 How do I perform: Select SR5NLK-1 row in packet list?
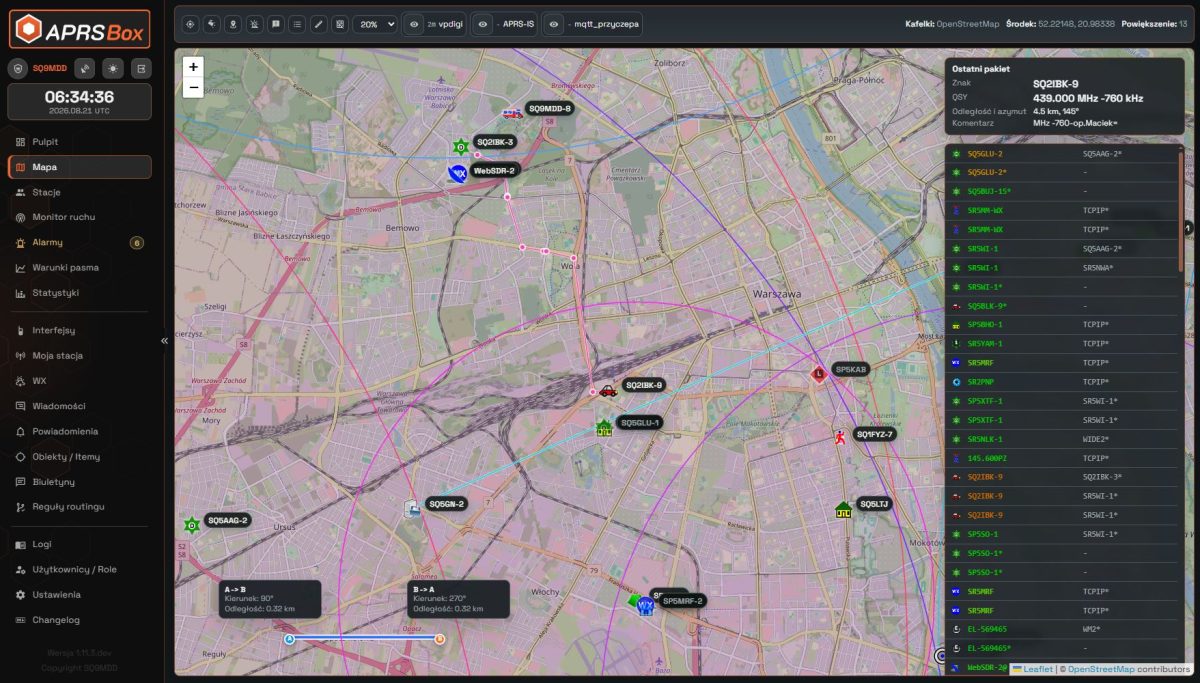[x=1063, y=439]
